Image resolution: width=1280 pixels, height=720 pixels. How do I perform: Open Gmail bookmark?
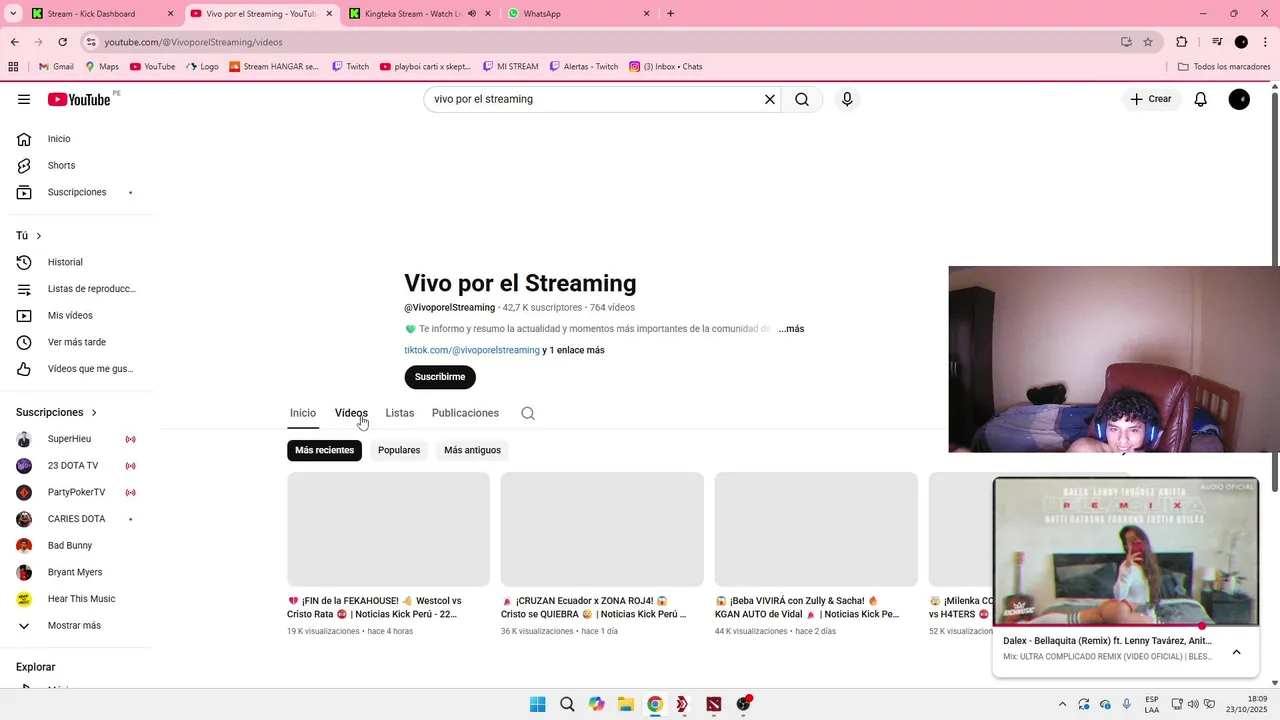coord(56,67)
